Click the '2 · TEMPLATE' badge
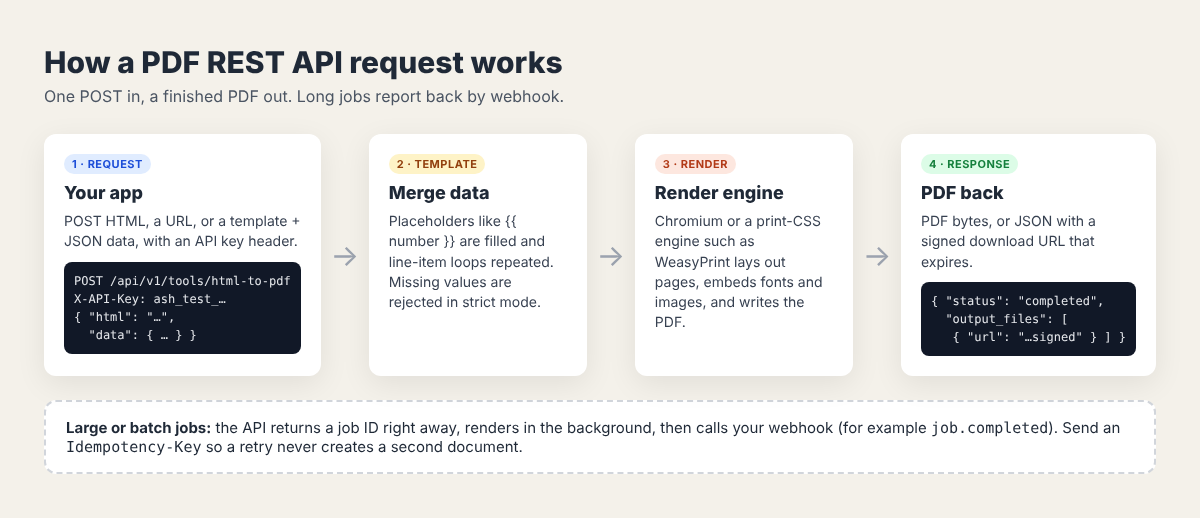 pos(437,164)
